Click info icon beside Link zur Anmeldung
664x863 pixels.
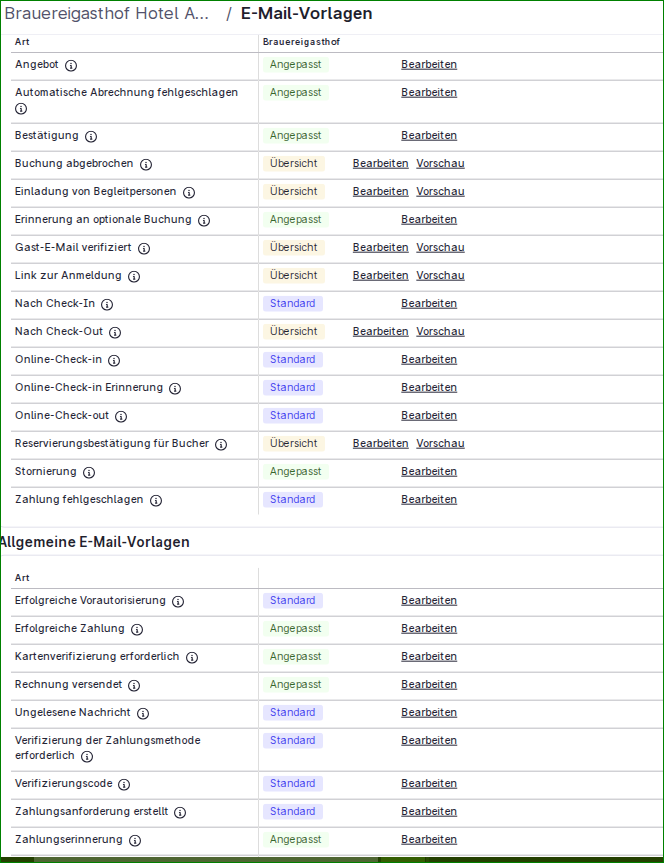[x=134, y=277]
